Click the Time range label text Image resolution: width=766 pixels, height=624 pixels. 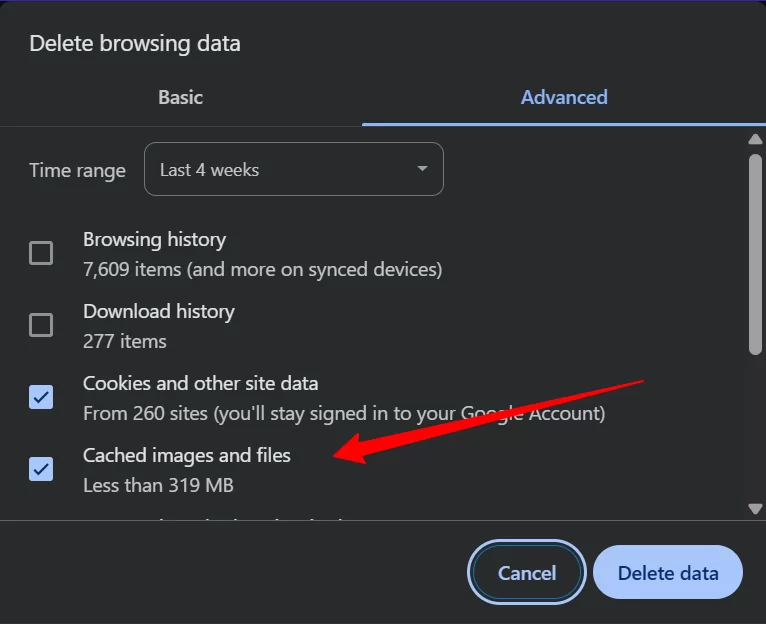pyautogui.click(x=78, y=171)
